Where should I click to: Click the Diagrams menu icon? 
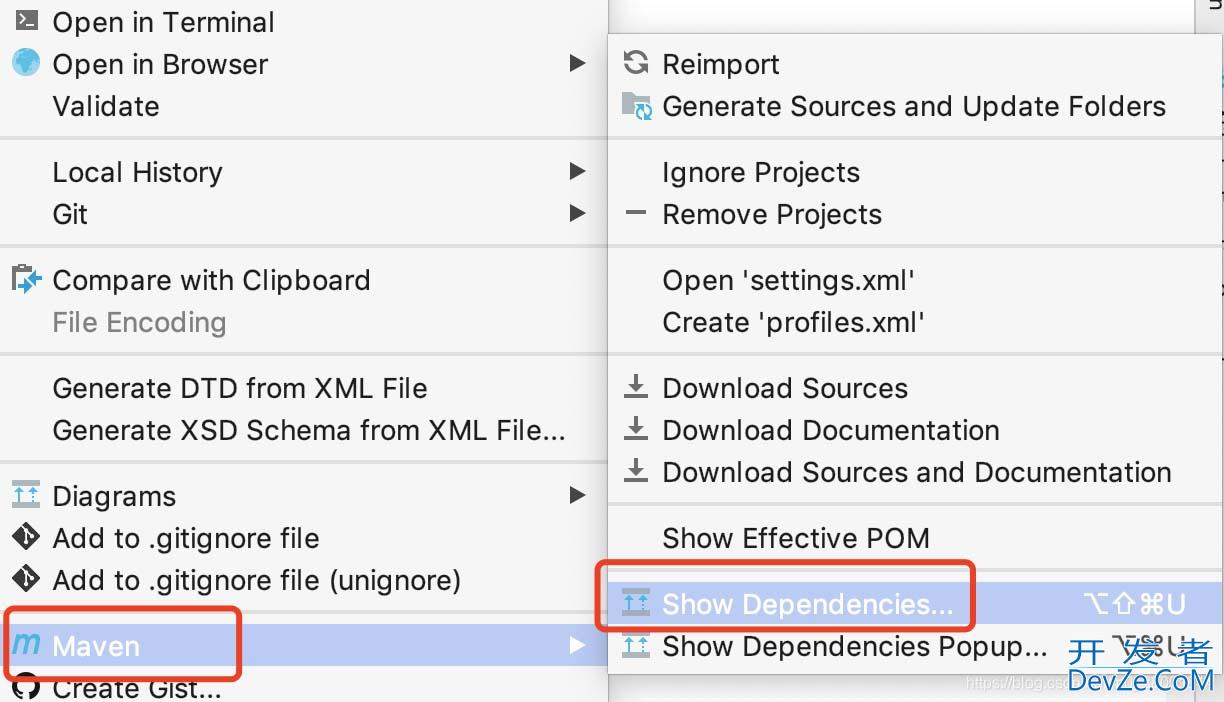26,496
